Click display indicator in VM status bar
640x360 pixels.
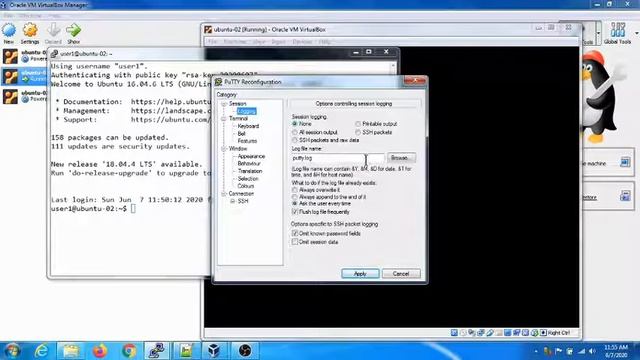tap(508, 333)
